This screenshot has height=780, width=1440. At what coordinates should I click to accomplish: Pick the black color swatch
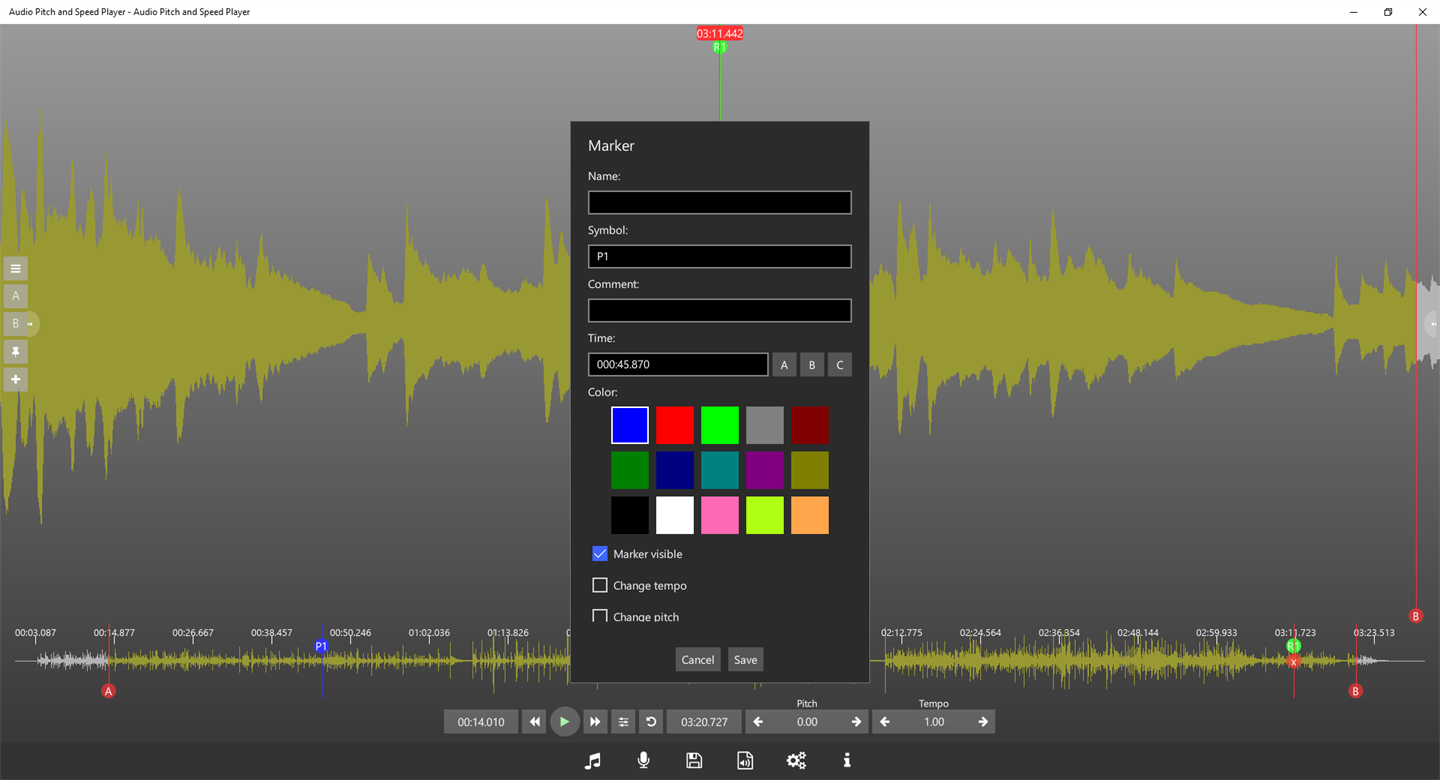point(630,515)
